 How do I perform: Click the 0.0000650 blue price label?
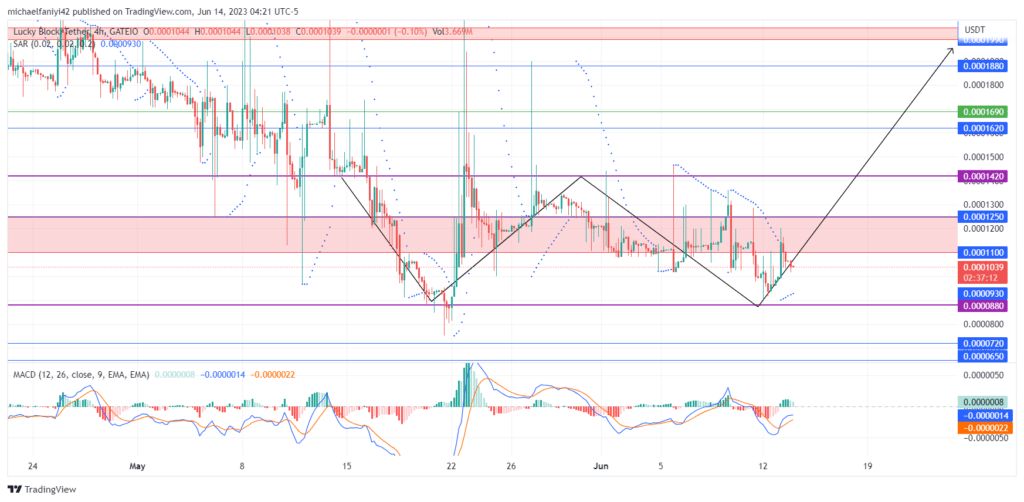coord(982,355)
